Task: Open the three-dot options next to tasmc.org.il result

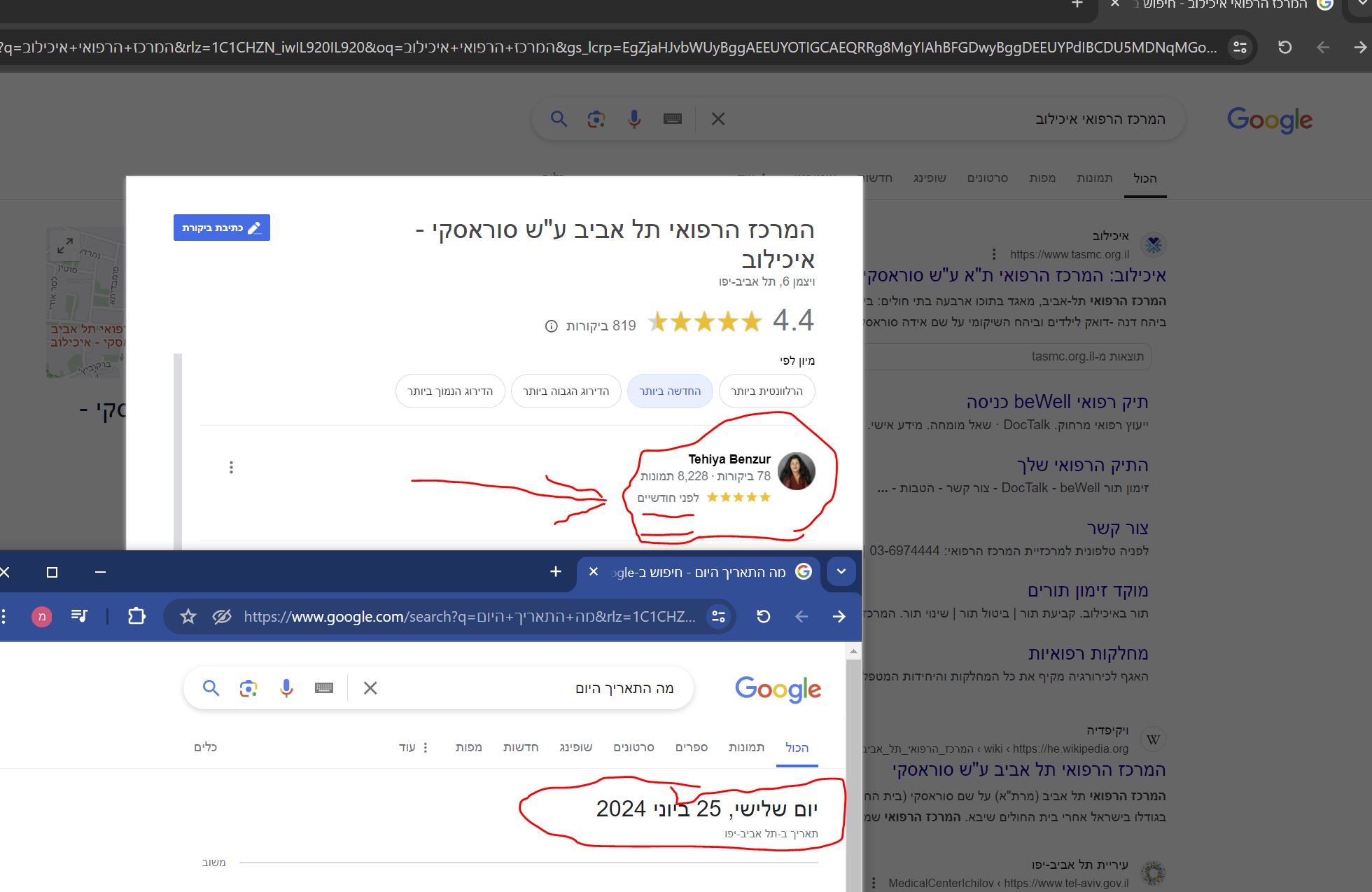Action: 994,253
